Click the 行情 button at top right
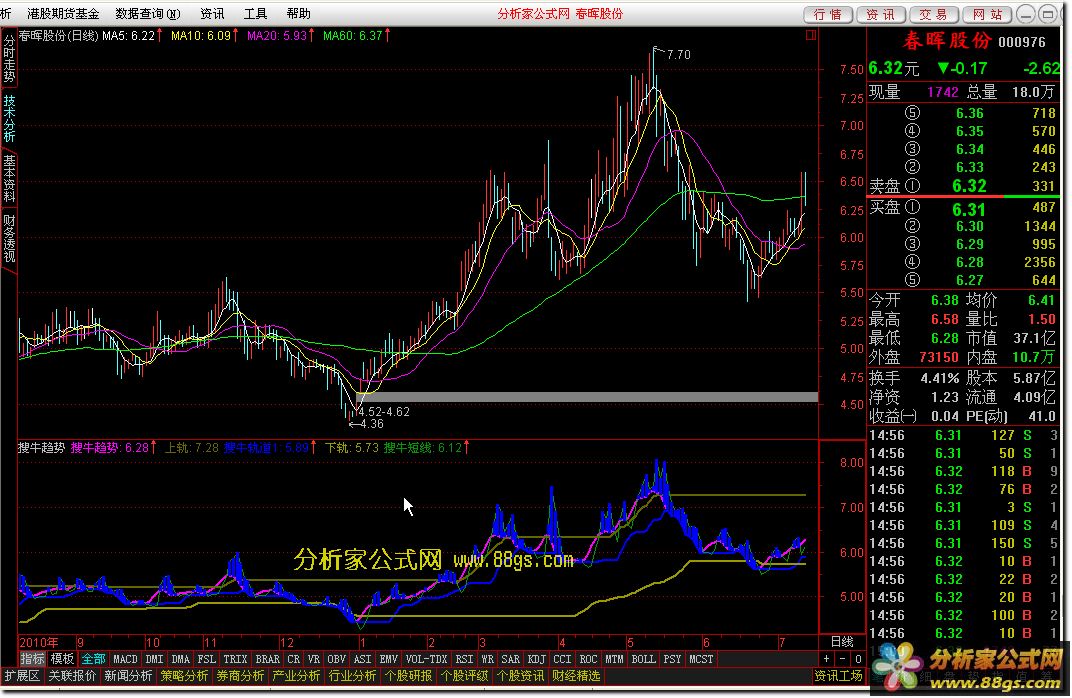This screenshot has width=1072, height=698. point(828,14)
